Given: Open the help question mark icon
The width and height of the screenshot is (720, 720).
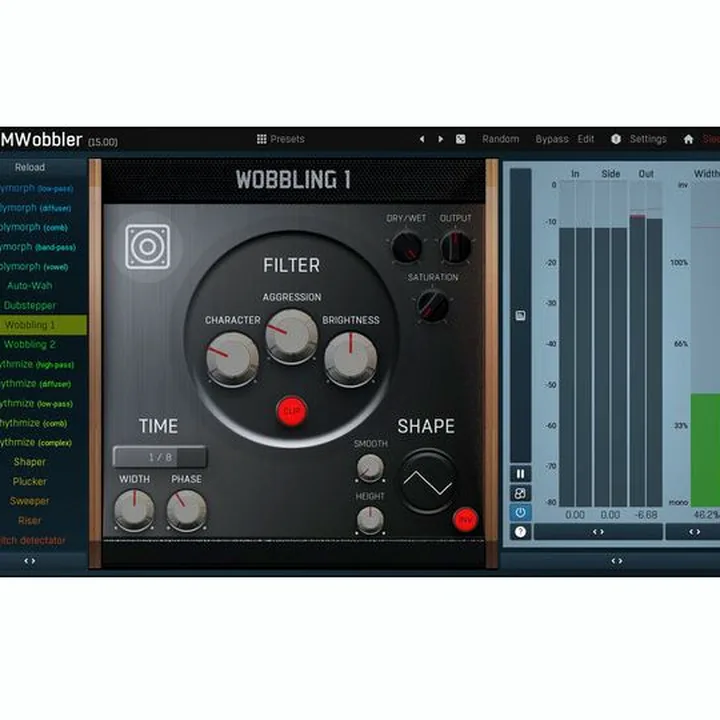Looking at the screenshot, I should click(x=520, y=532).
